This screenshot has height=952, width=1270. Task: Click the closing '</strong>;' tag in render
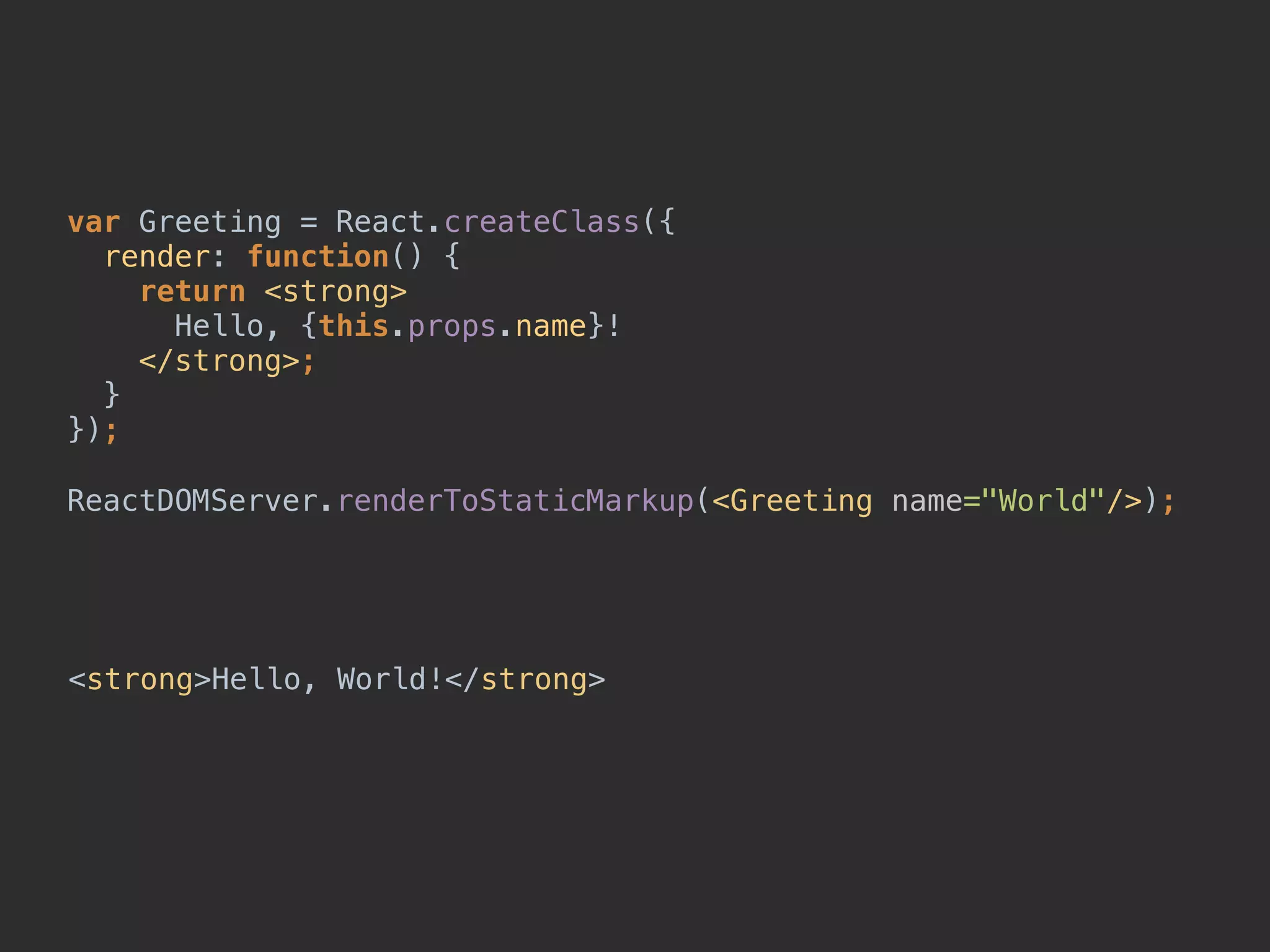coord(227,361)
